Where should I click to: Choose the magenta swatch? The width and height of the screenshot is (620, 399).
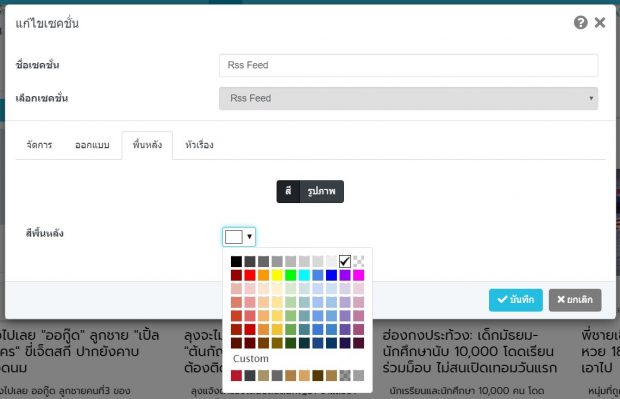(358, 275)
